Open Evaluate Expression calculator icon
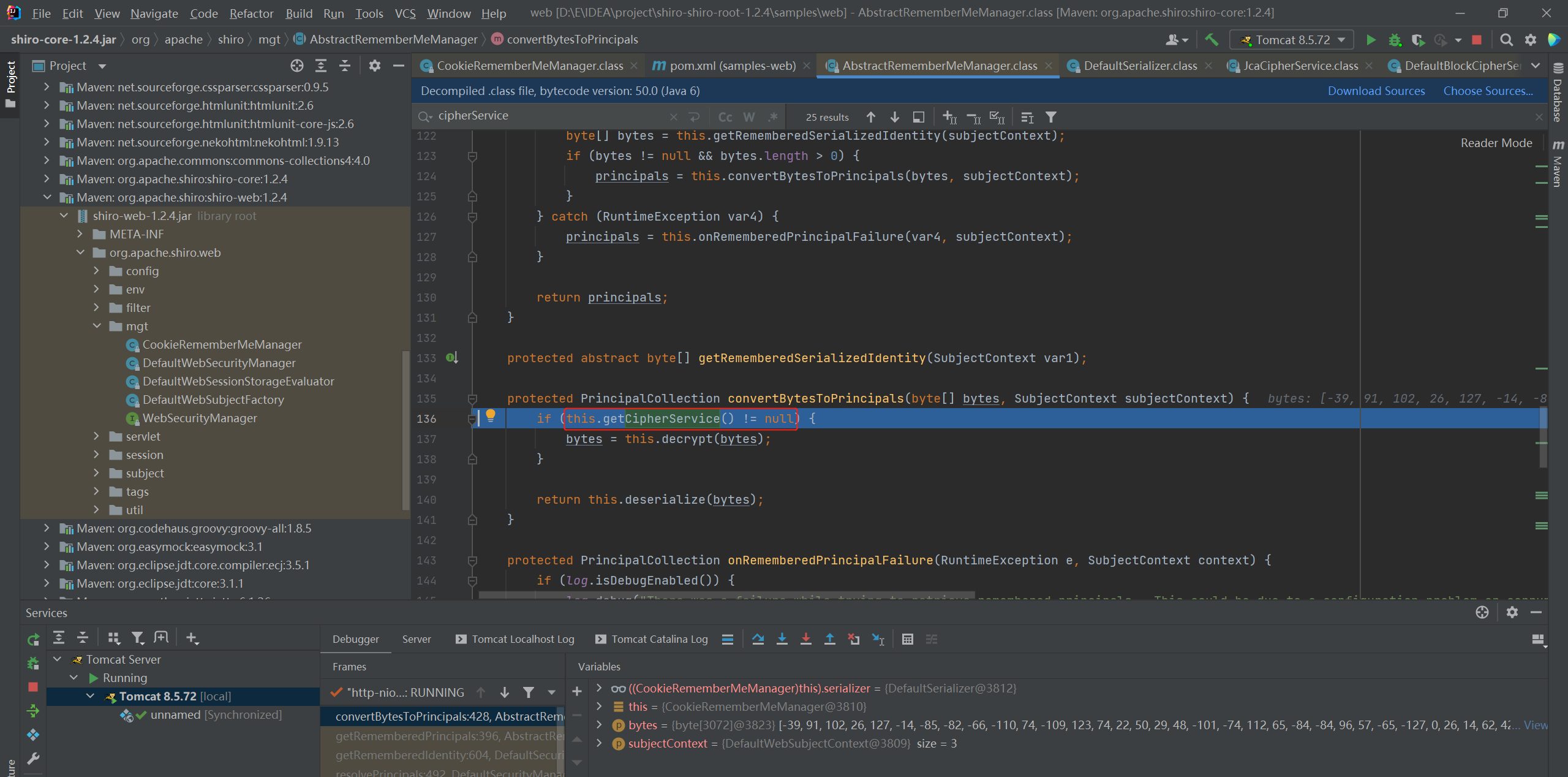1568x777 pixels. tap(907, 639)
